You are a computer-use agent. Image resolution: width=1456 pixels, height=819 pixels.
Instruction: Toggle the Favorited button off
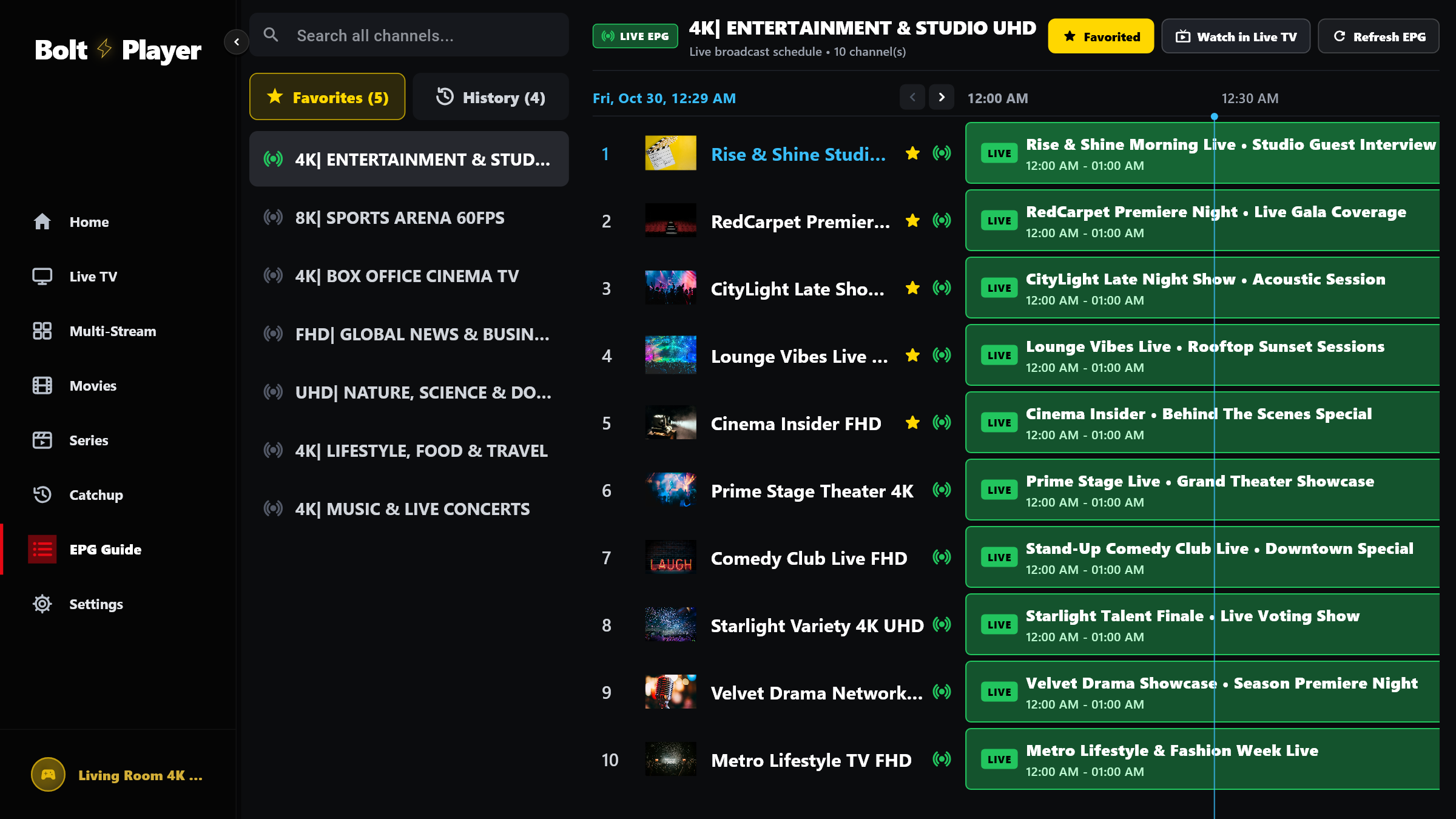[1100, 36]
